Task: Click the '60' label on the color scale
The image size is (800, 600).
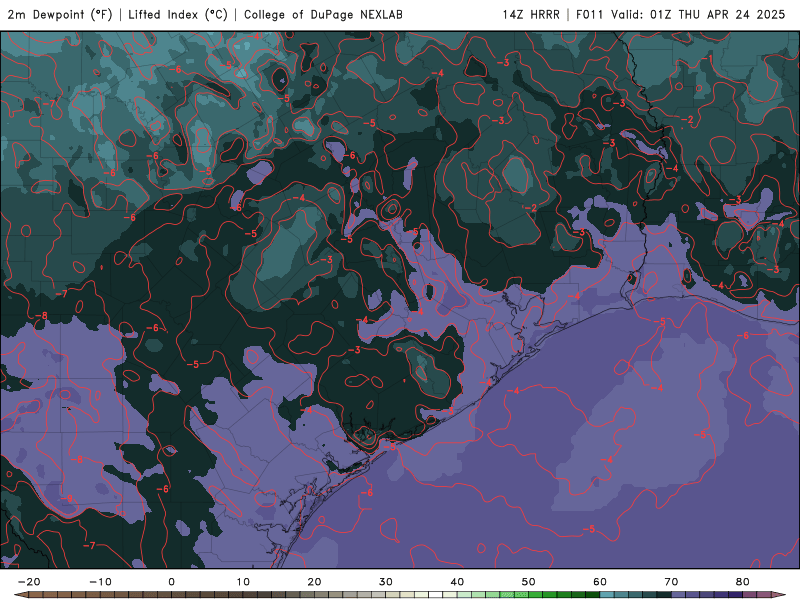Action: coord(600,582)
